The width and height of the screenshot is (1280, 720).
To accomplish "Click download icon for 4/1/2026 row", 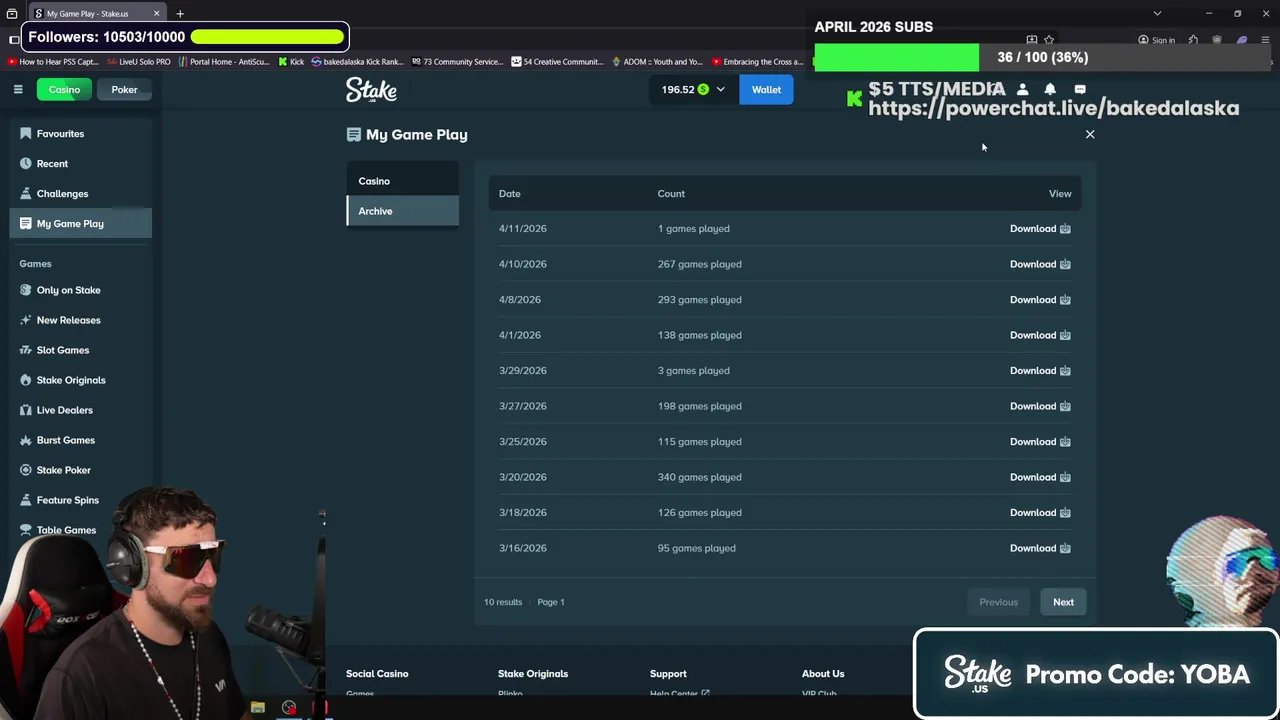I will tap(1065, 335).
